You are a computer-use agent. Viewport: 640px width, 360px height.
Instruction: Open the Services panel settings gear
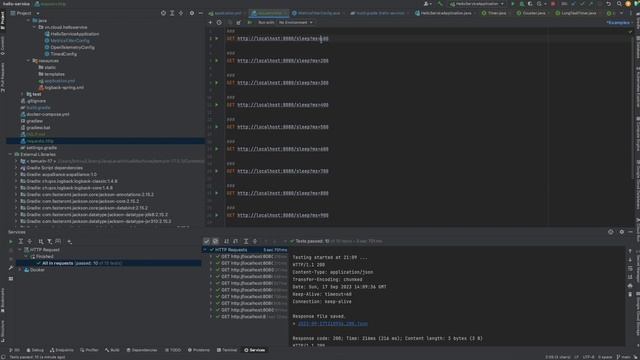(x=622, y=231)
